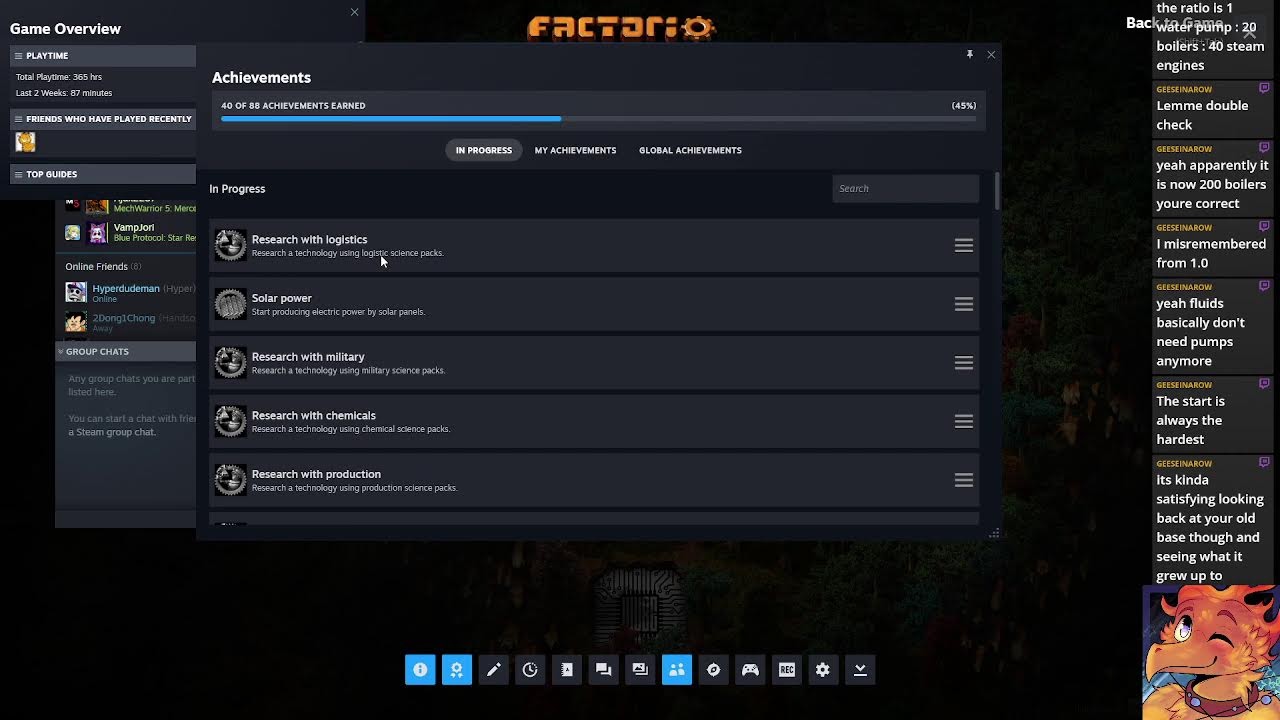Open menu handle for Research with logistics

(x=964, y=245)
